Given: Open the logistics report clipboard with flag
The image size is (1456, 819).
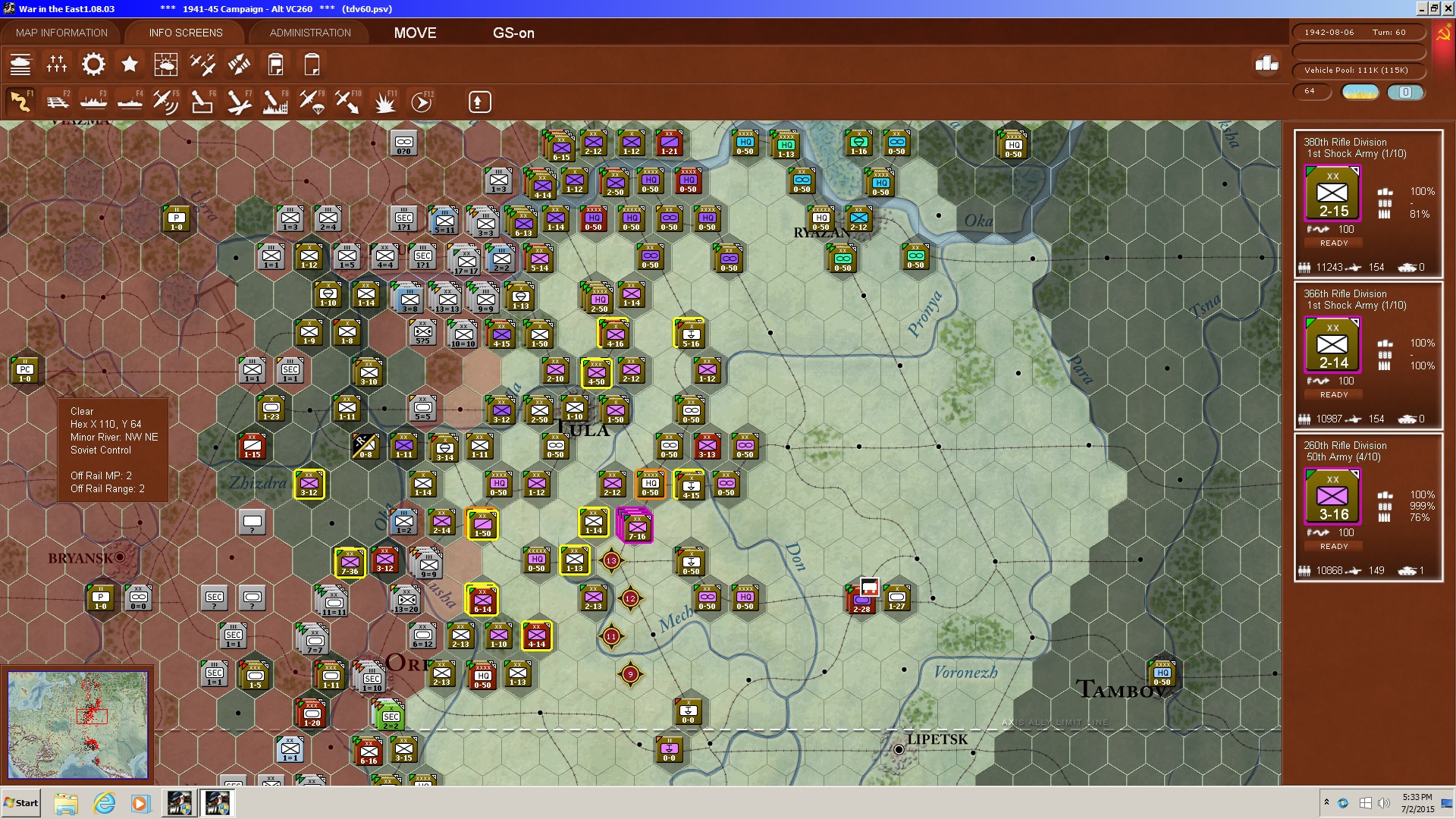Looking at the screenshot, I should 275,64.
